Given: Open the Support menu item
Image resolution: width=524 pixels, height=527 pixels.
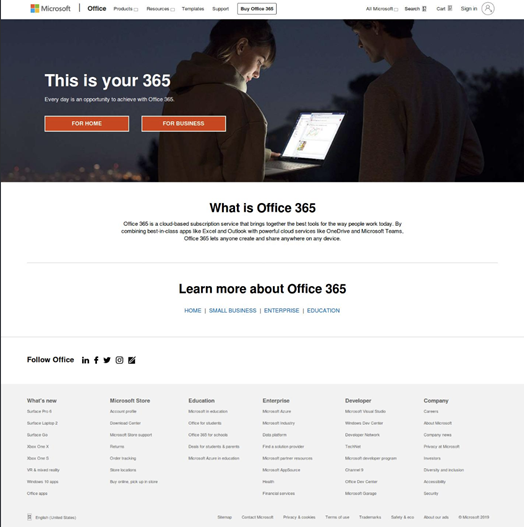Looking at the screenshot, I should point(220,9).
